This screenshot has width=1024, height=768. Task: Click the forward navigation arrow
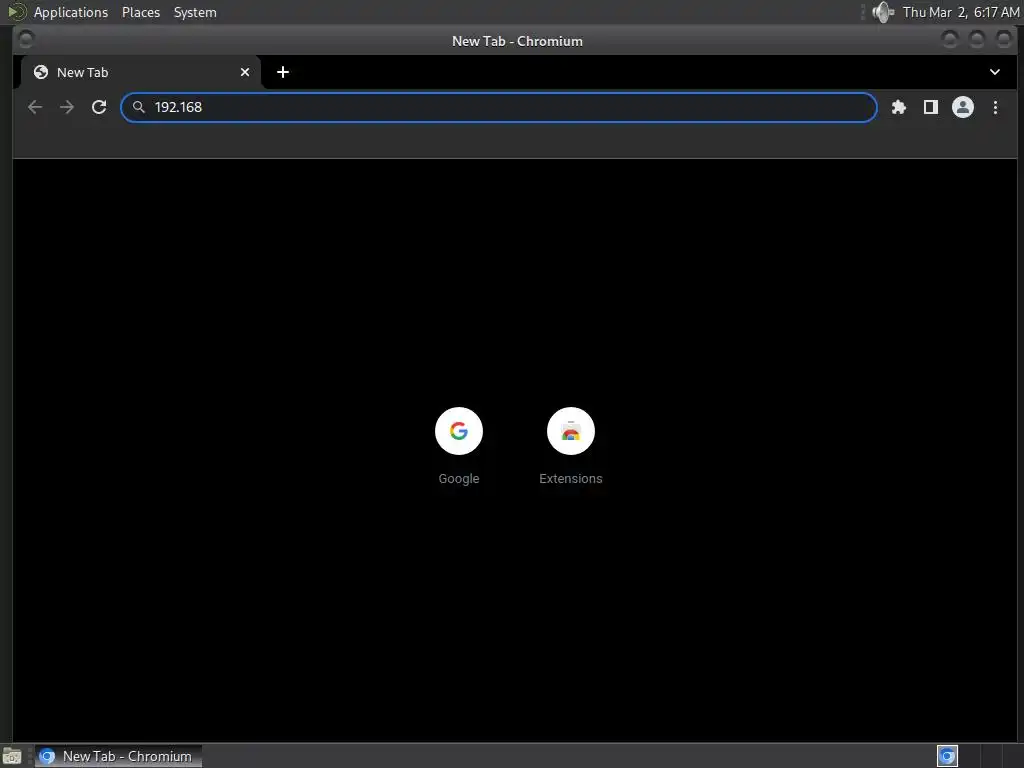67,107
